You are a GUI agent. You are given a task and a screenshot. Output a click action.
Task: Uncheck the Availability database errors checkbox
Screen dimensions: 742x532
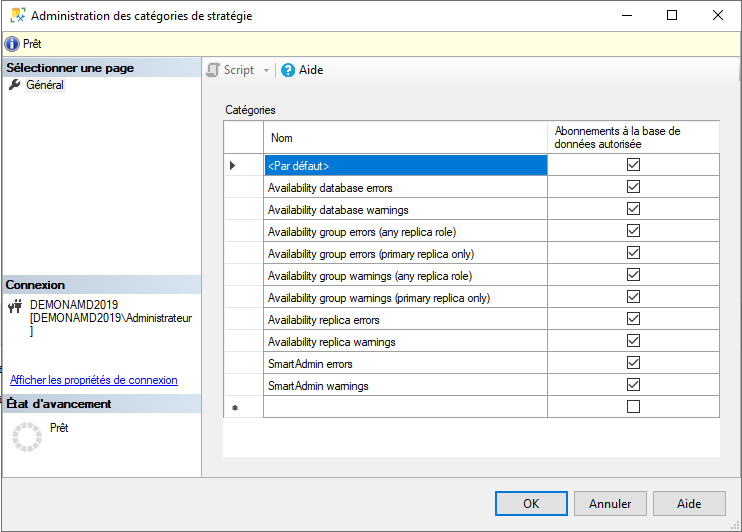click(632, 187)
